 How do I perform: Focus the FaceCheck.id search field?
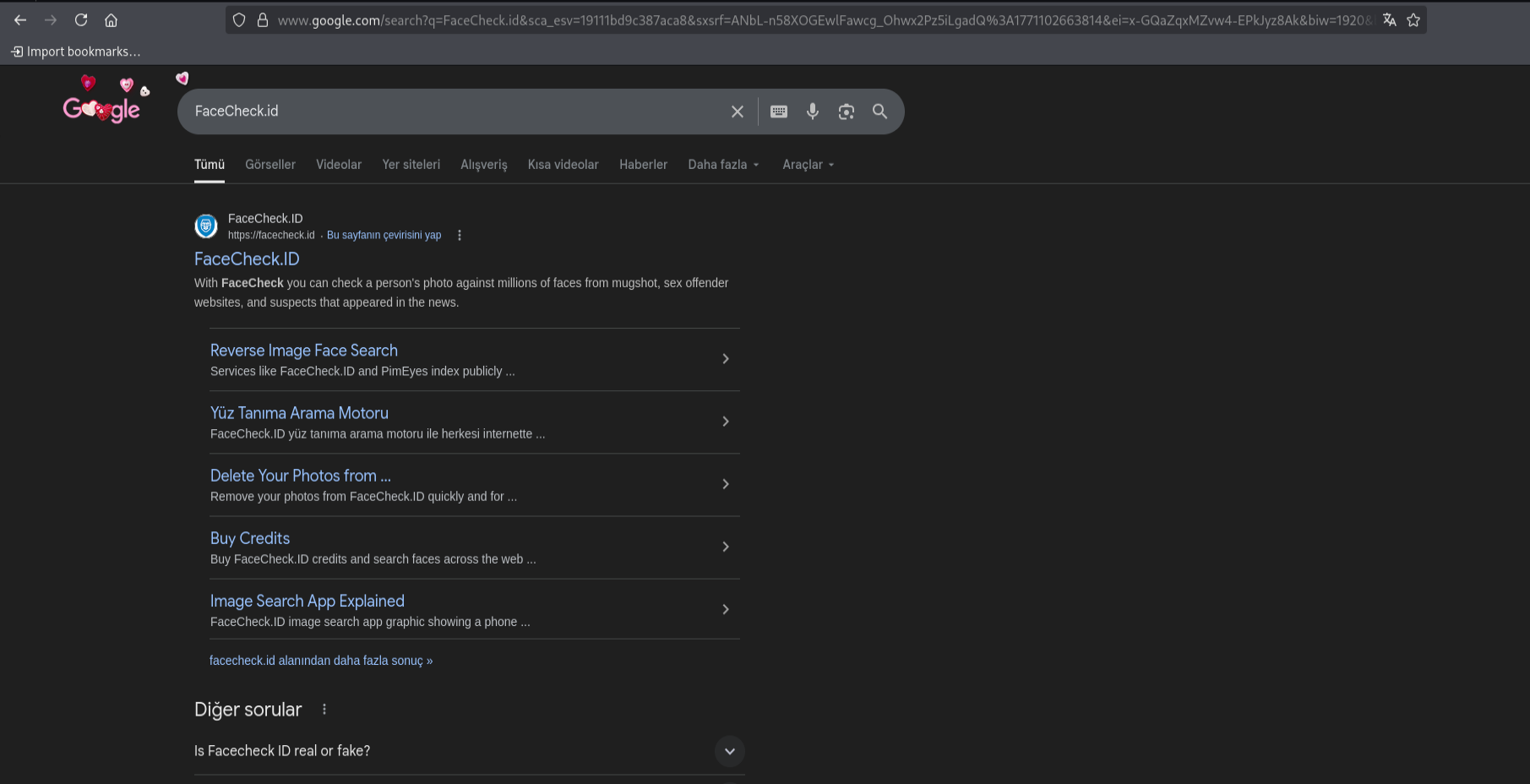pos(456,112)
